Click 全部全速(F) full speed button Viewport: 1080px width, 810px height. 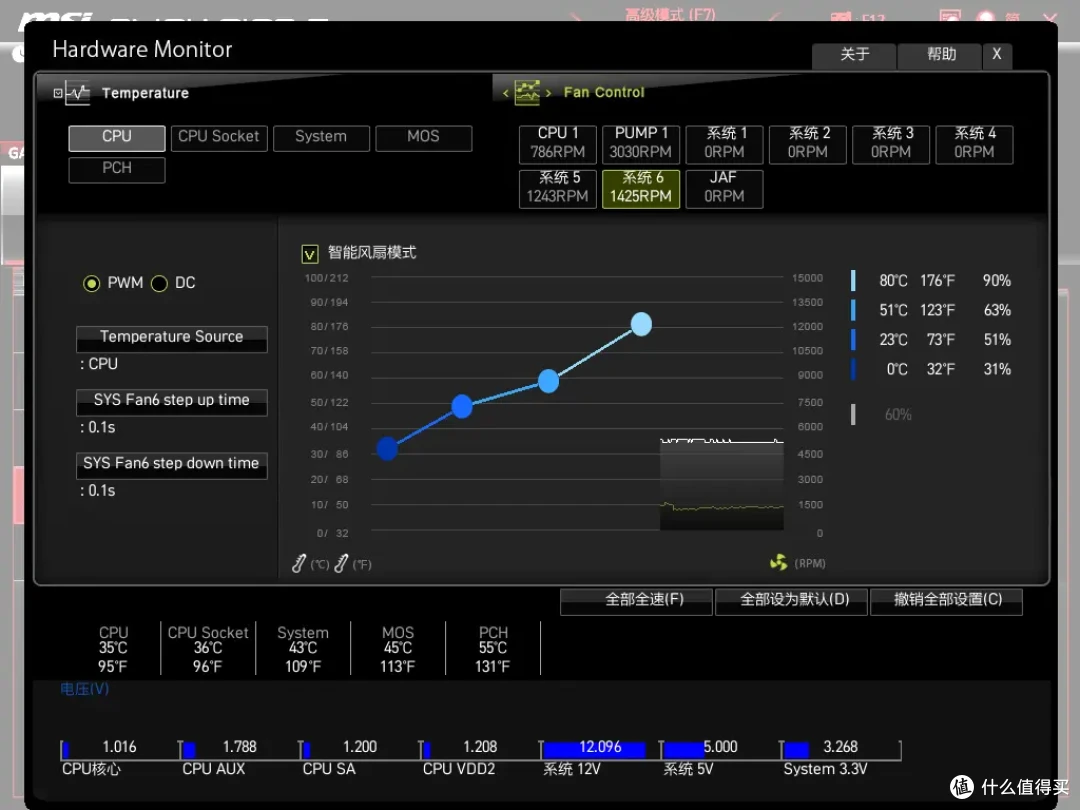point(636,601)
